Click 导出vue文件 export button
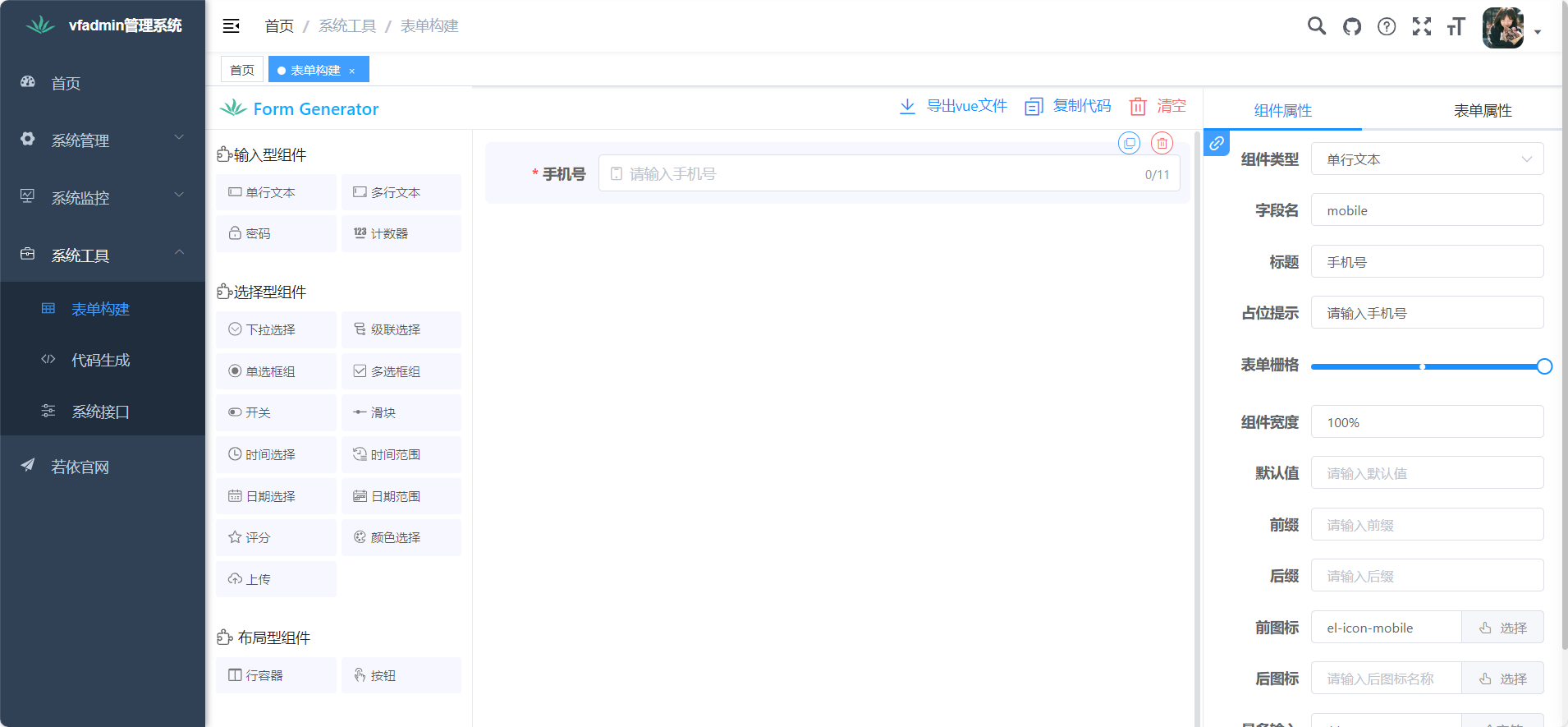This screenshot has height=727, width=1568. click(954, 106)
